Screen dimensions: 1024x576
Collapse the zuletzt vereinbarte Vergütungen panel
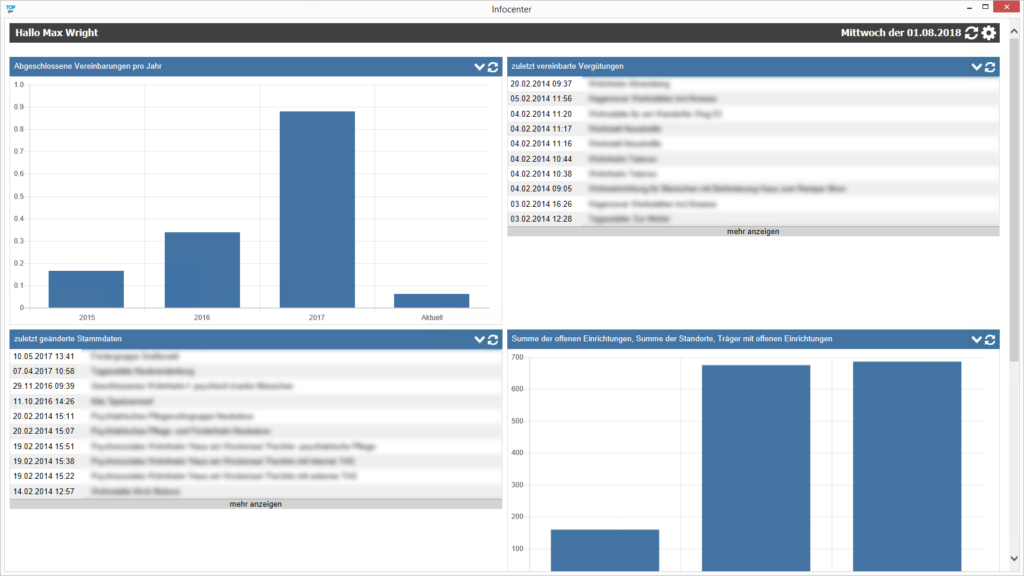[x=977, y=67]
